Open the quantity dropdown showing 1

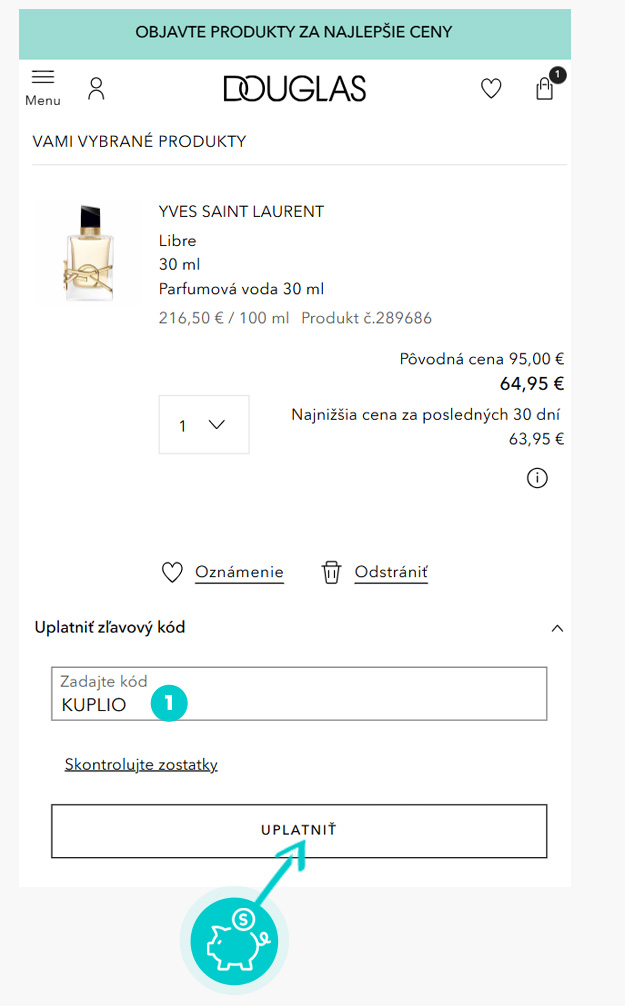pos(204,425)
